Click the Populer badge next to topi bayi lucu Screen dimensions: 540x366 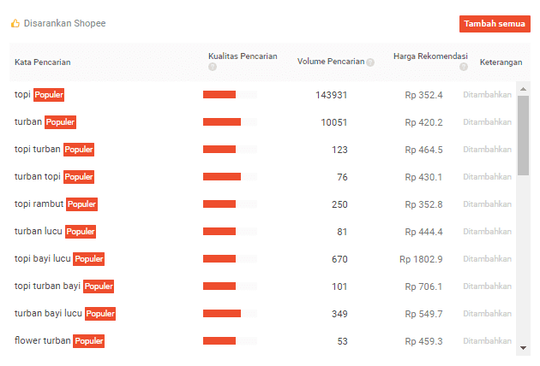(x=89, y=259)
